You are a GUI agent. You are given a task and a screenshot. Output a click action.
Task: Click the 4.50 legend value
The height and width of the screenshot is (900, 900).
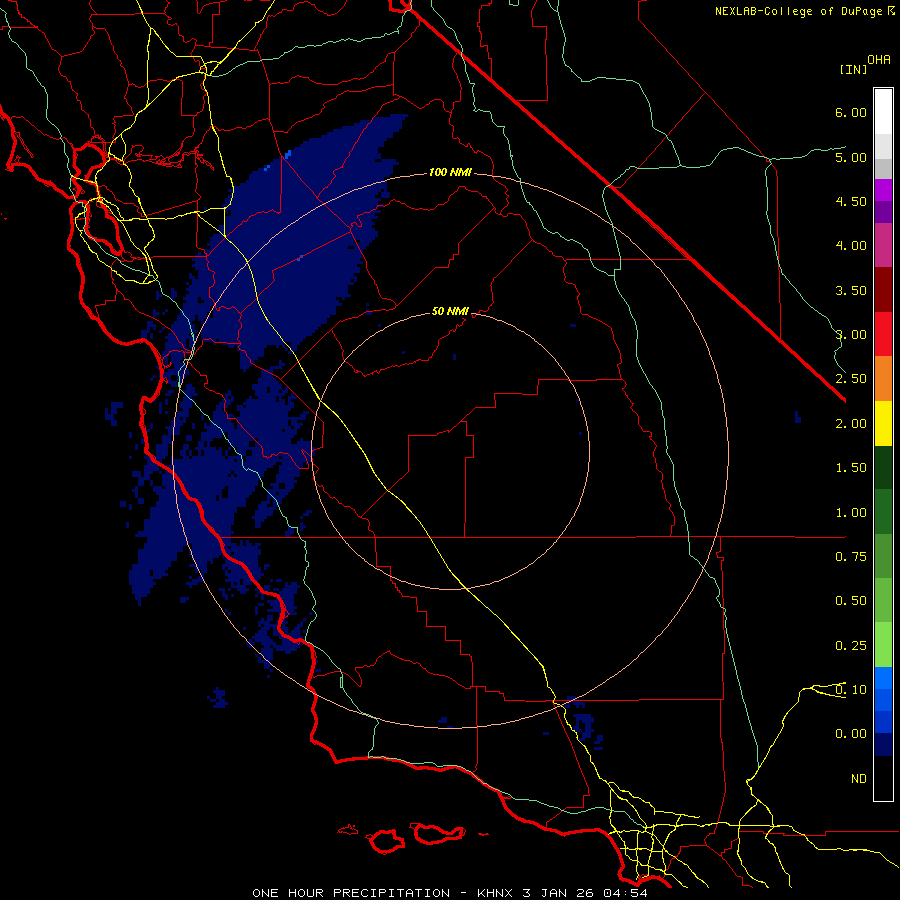(x=851, y=201)
